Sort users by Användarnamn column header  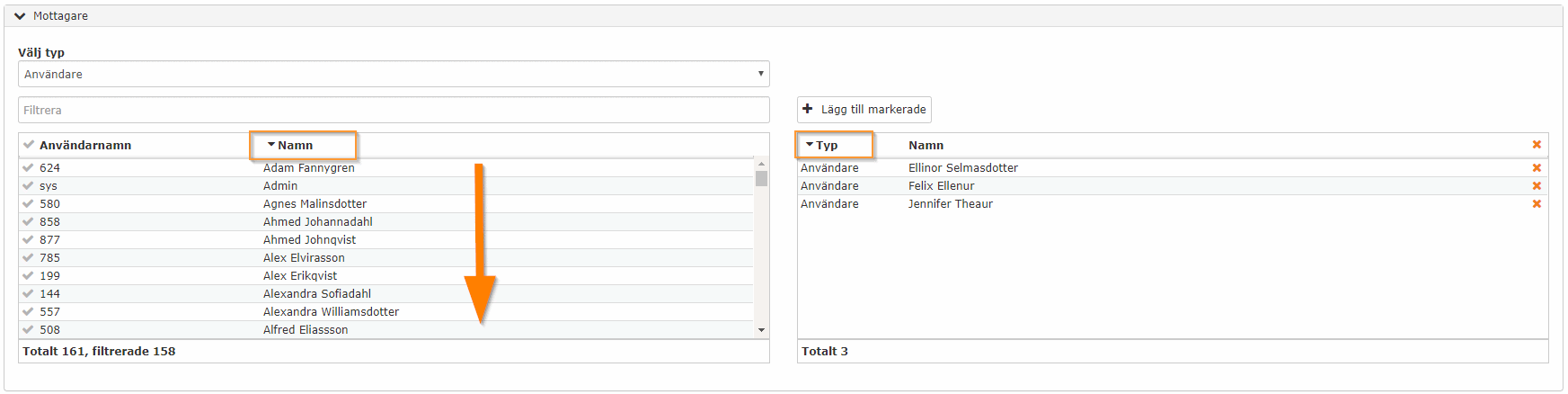(85, 145)
